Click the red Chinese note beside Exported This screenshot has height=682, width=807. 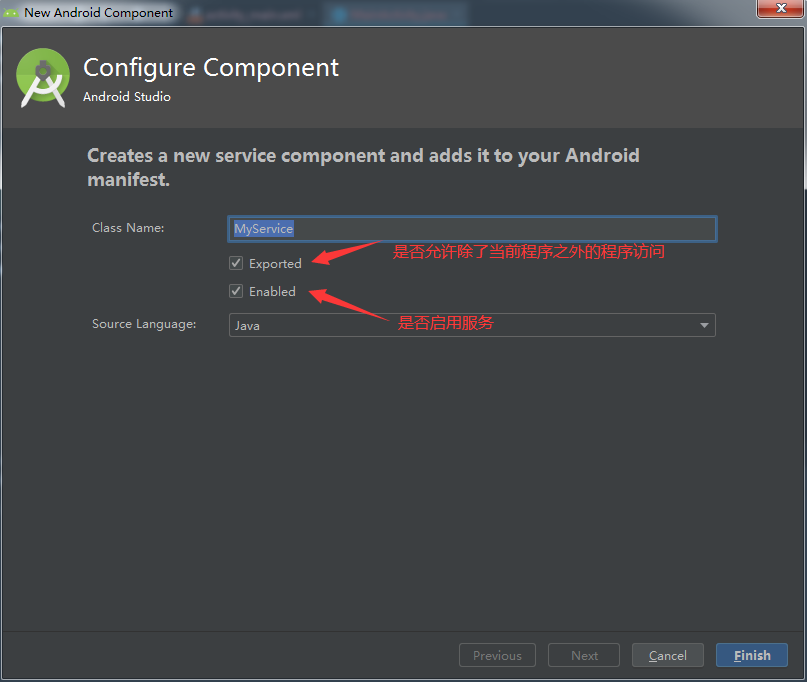[529, 252]
